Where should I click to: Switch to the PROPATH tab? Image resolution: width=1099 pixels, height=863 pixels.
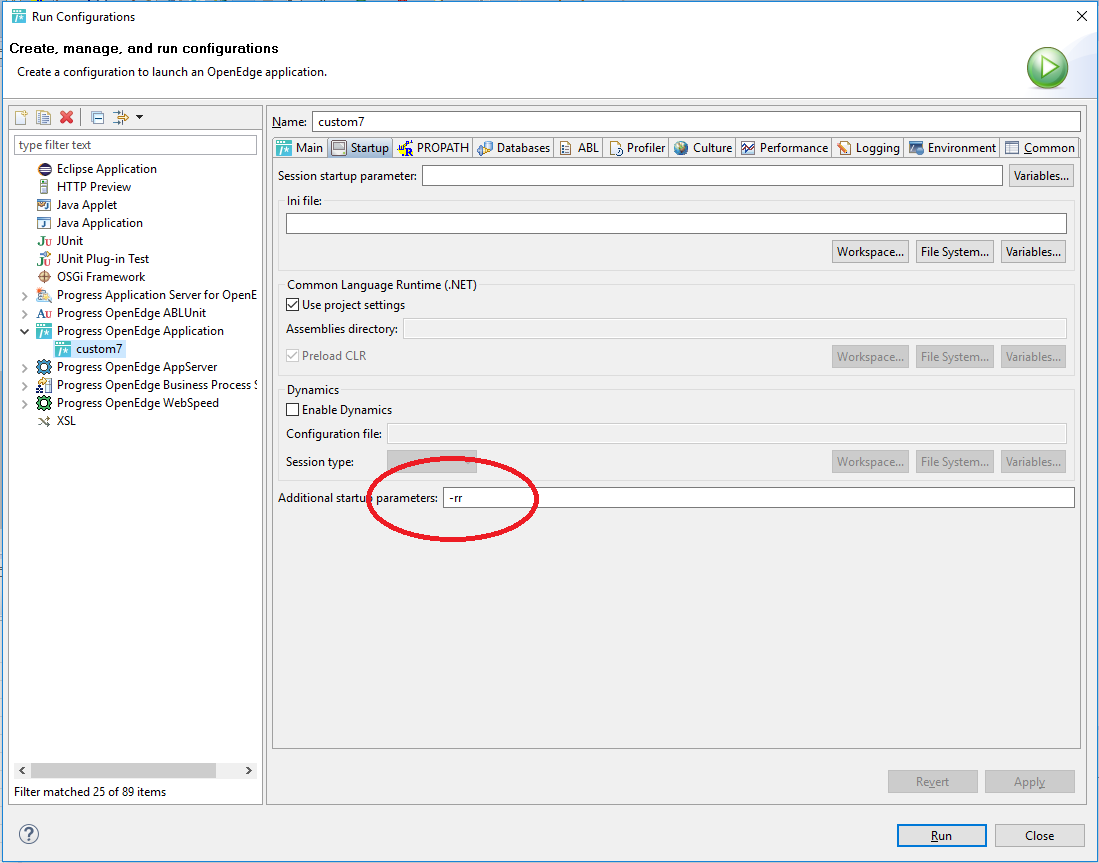click(x=433, y=148)
